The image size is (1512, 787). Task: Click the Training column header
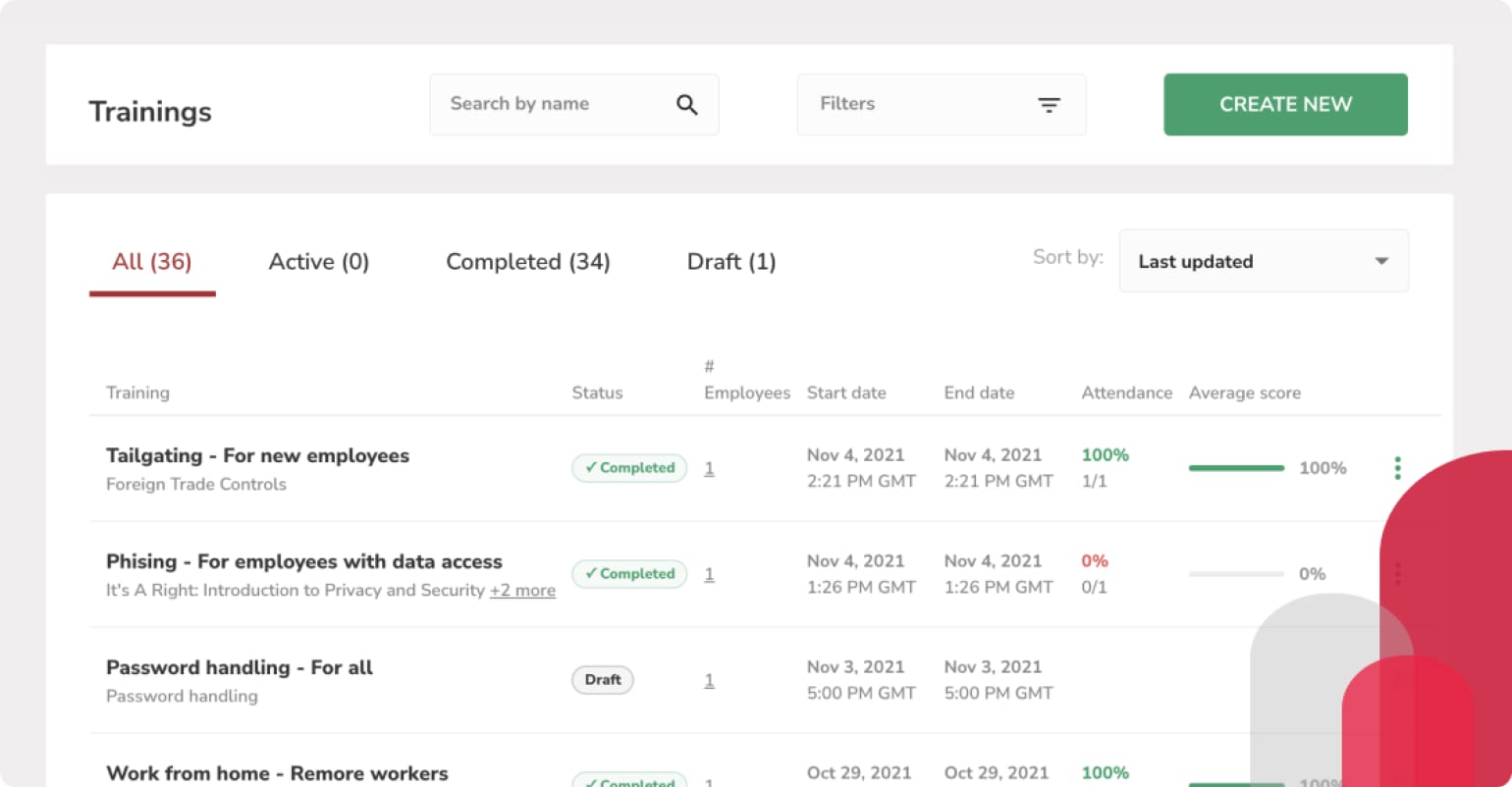coord(137,393)
